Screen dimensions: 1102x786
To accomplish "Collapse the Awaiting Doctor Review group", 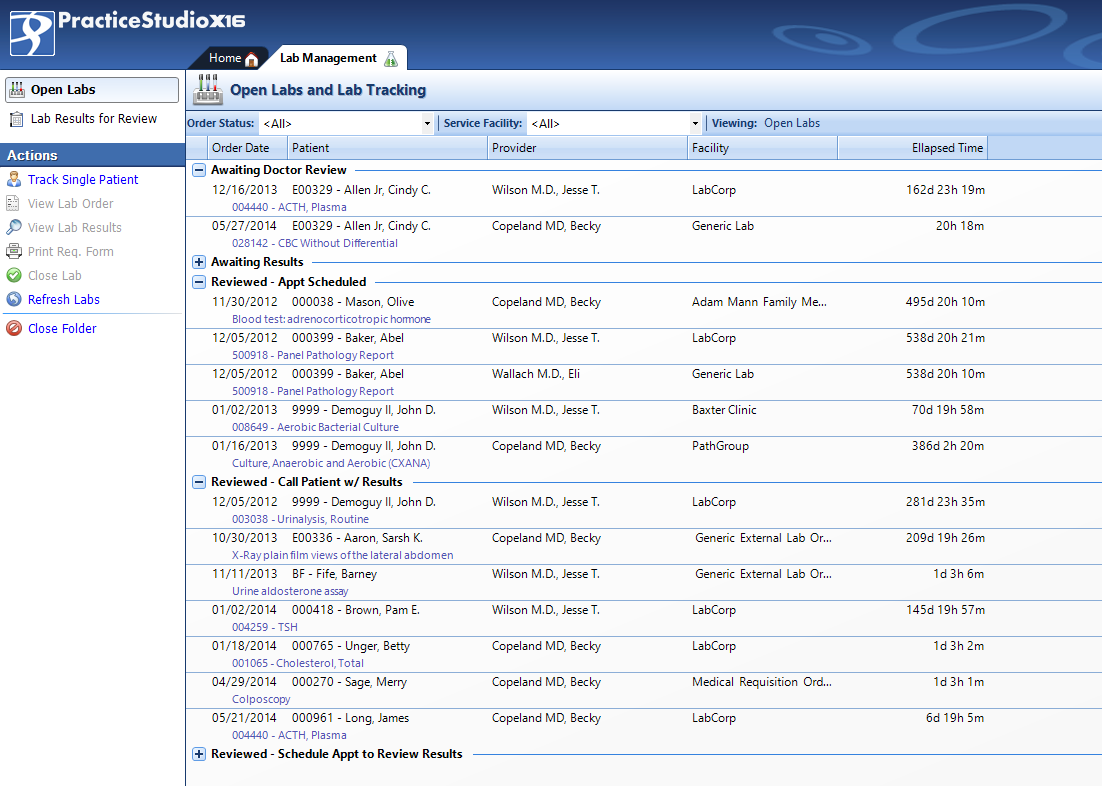I will pos(198,170).
